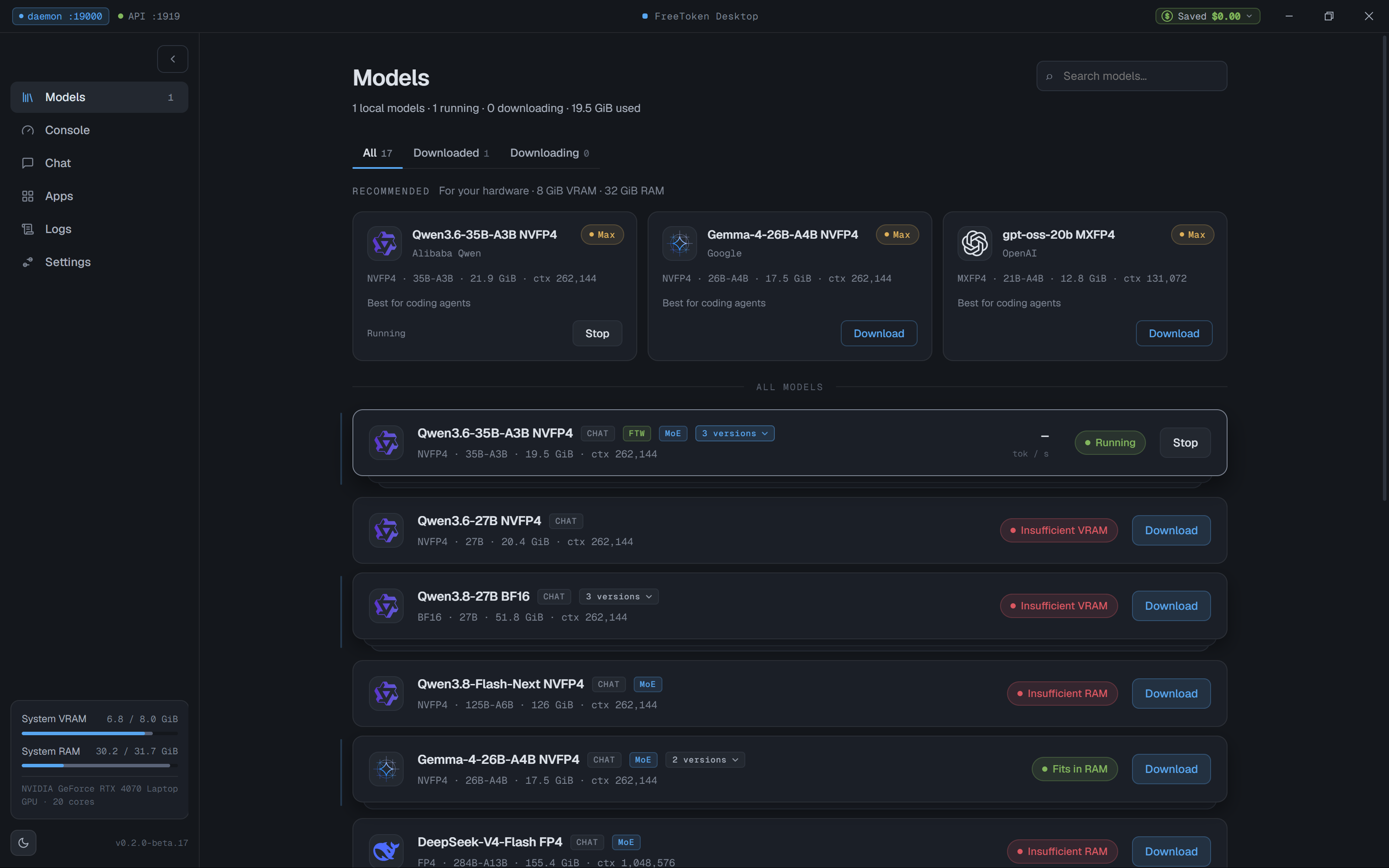Stop running Qwen3.6-35B-A3B in All Models list
Image resolution: width=1389 pixels, height=868 pixels.
coord(1185,443)
